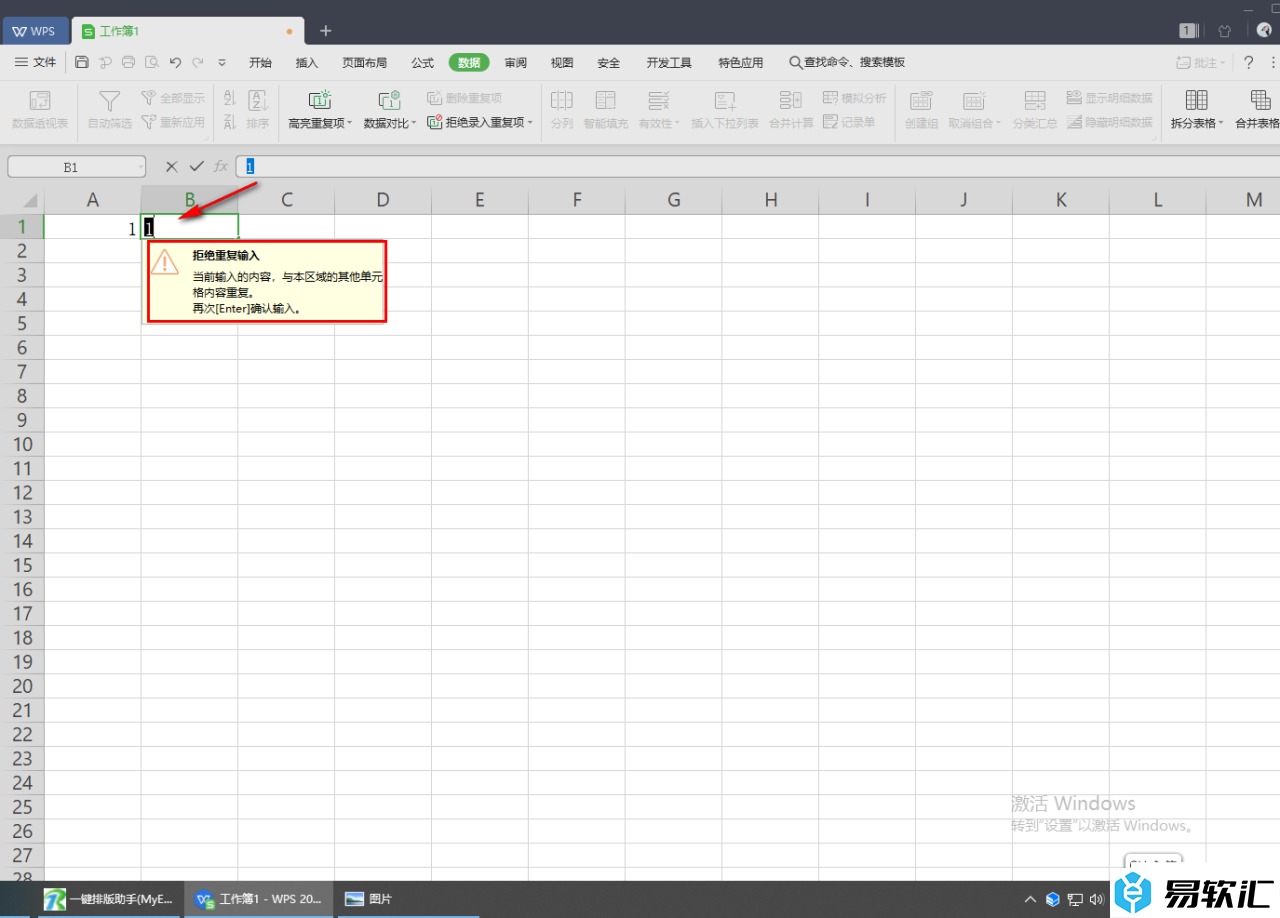The width and height of the screenshot is (1280, 918).
Task: Click the 显示明细数据 button
Action: pyautogui.click(x=1109, y=98)
